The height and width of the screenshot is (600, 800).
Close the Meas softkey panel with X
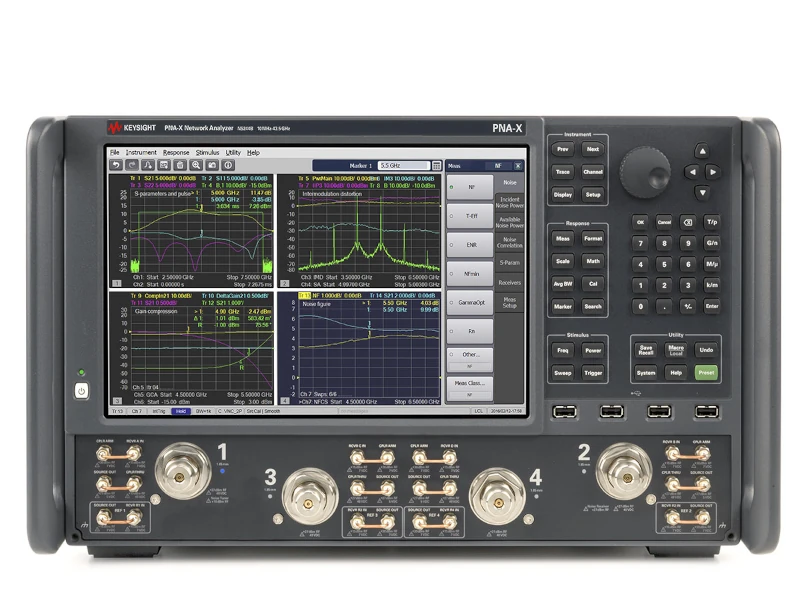[518, 166]
